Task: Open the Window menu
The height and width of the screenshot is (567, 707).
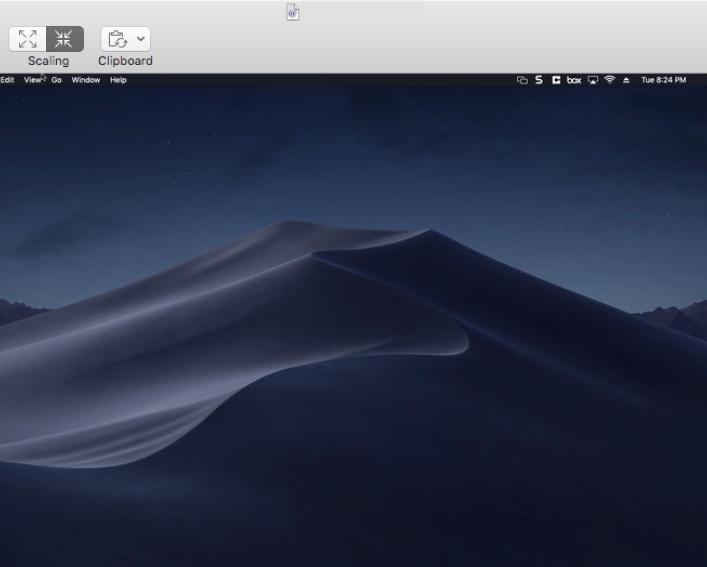Action: (86, 80)
